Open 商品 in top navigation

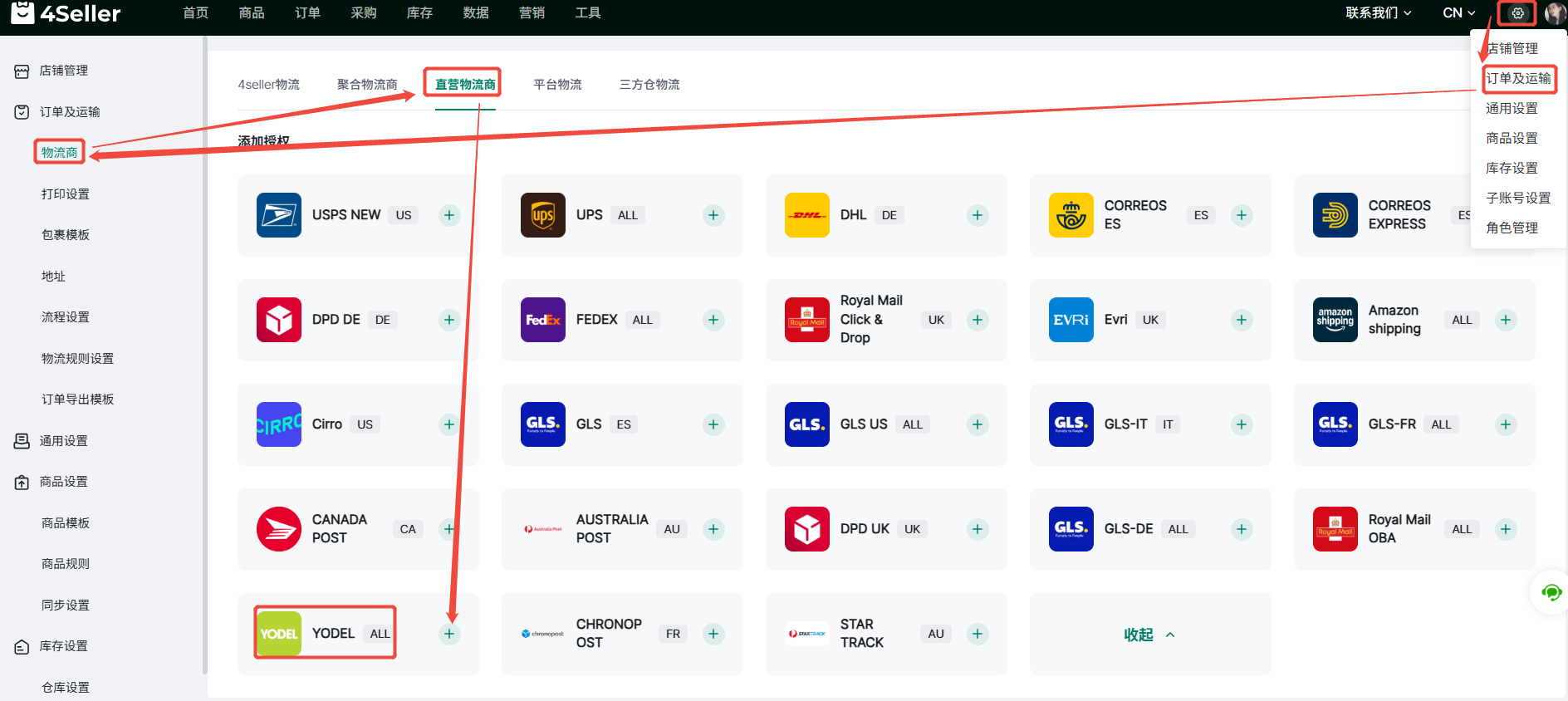click(x=252, y=13)
